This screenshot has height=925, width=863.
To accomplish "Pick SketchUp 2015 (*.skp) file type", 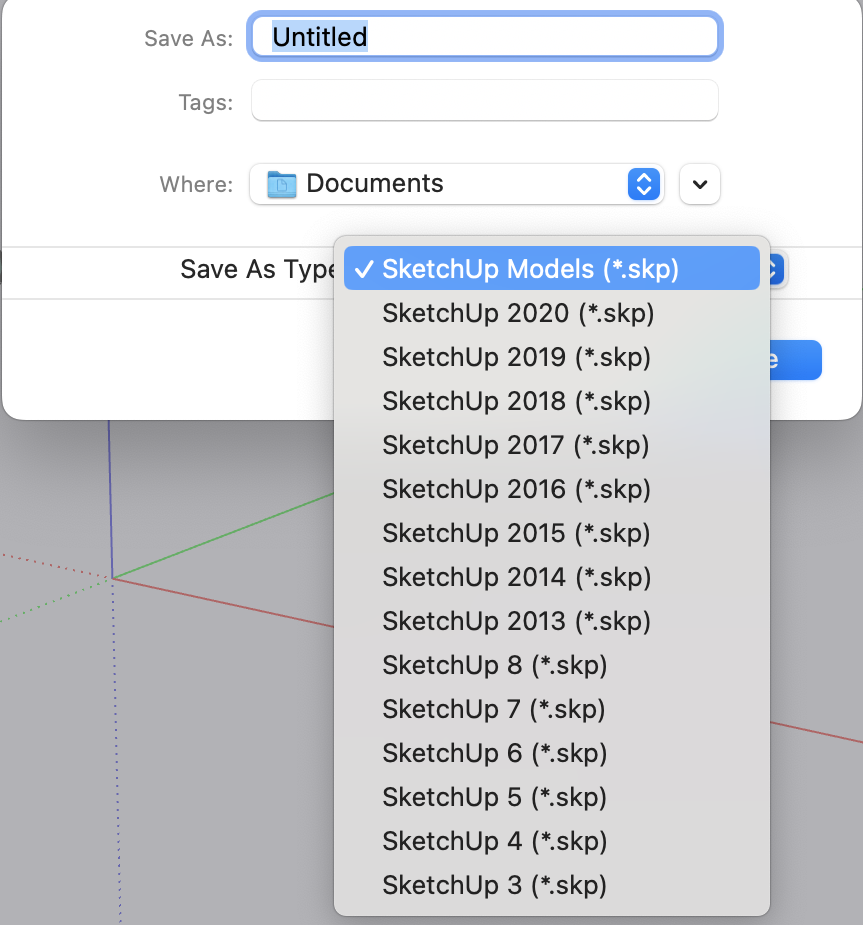I will (516, 533).
